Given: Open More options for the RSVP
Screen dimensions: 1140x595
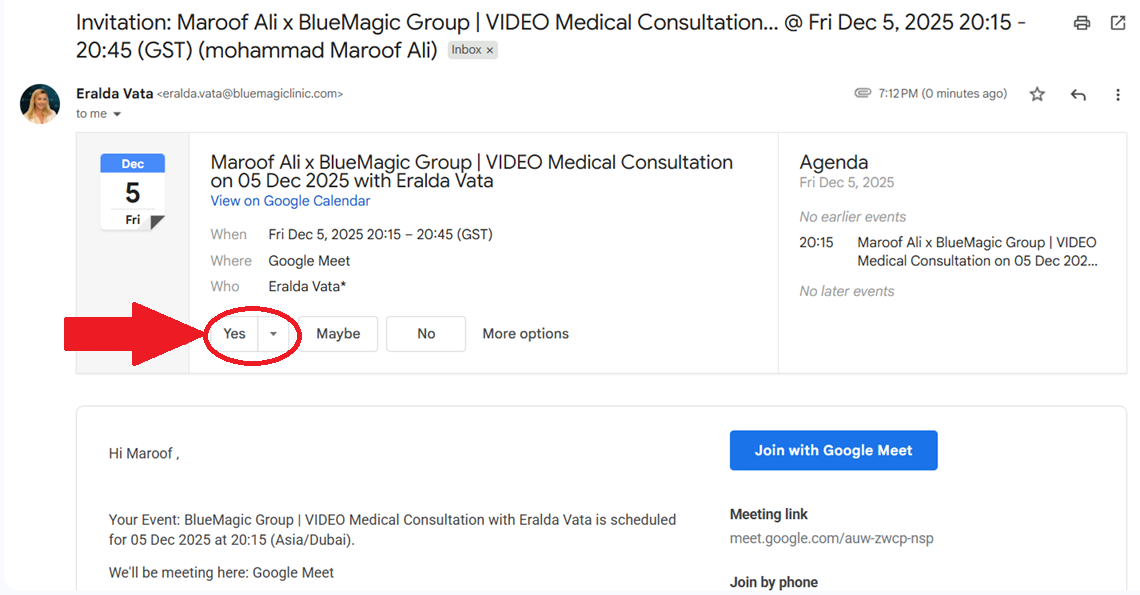Looking at the screenshot, I should point(525,334).
